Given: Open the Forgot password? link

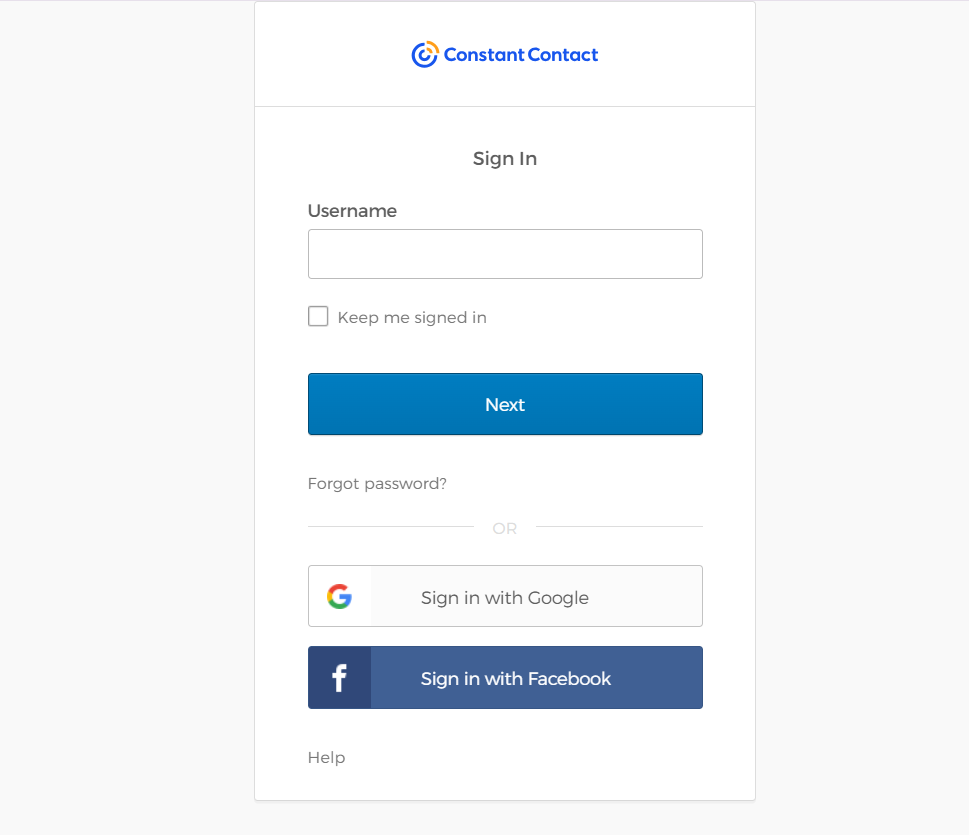Looking at the screenshot, I should [377, 484].
